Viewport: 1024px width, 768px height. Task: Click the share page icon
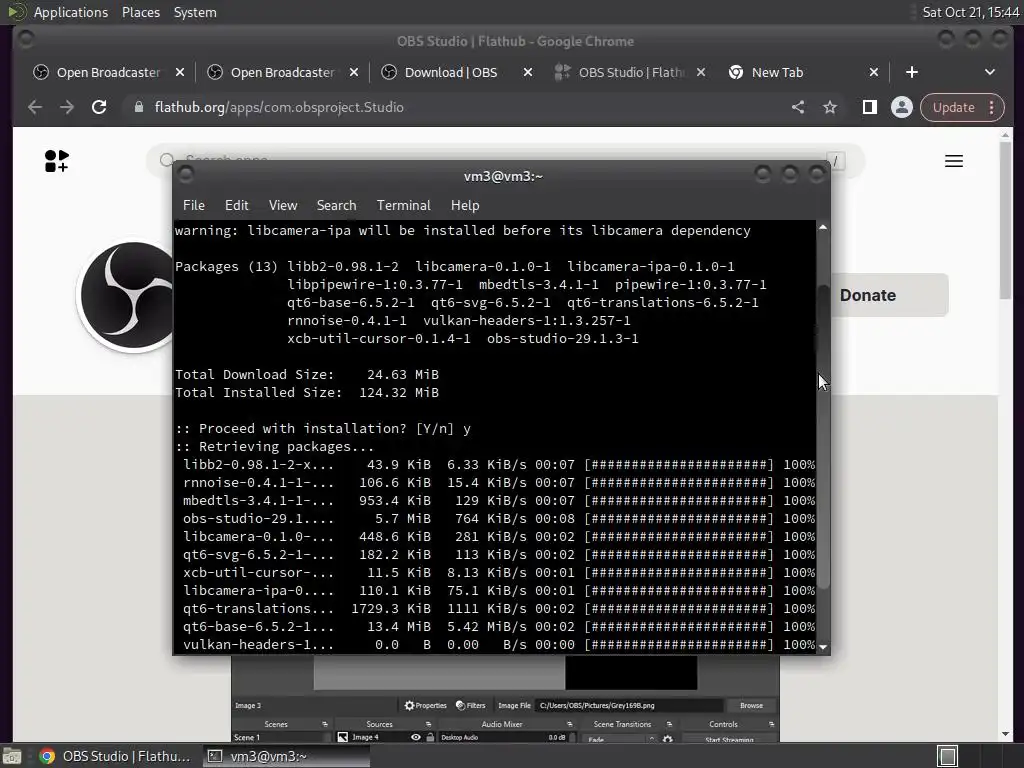pos(797,107)
